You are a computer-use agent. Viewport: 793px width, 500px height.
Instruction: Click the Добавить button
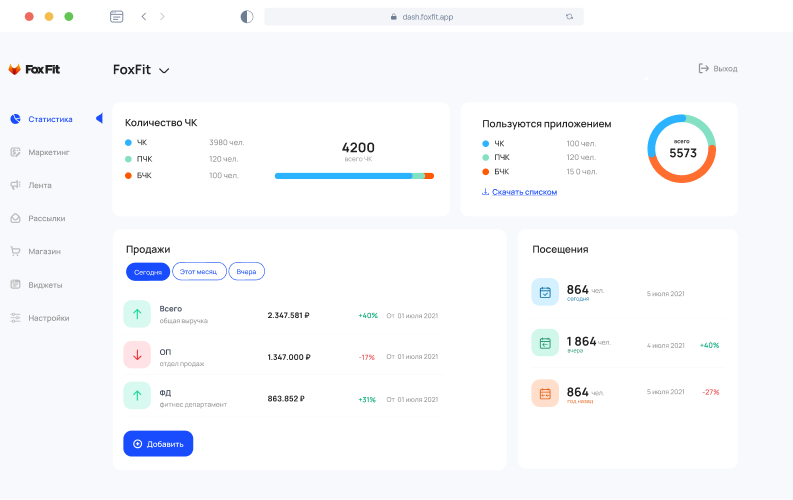point(158,444)
